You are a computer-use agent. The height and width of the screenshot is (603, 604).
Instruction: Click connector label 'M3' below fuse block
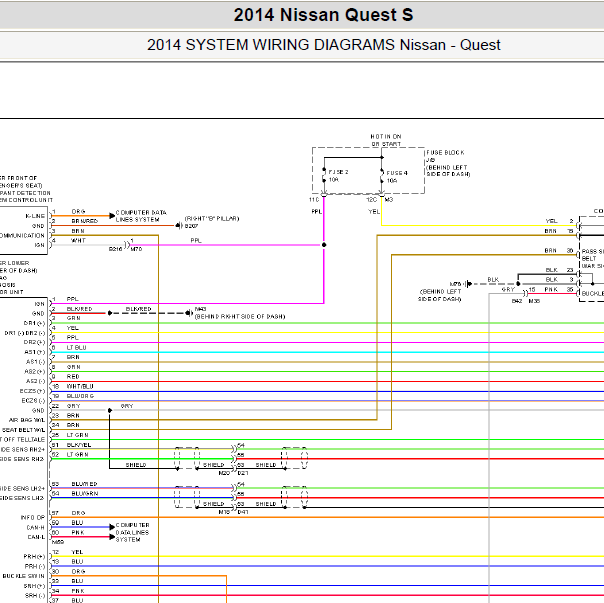point(389,200)
